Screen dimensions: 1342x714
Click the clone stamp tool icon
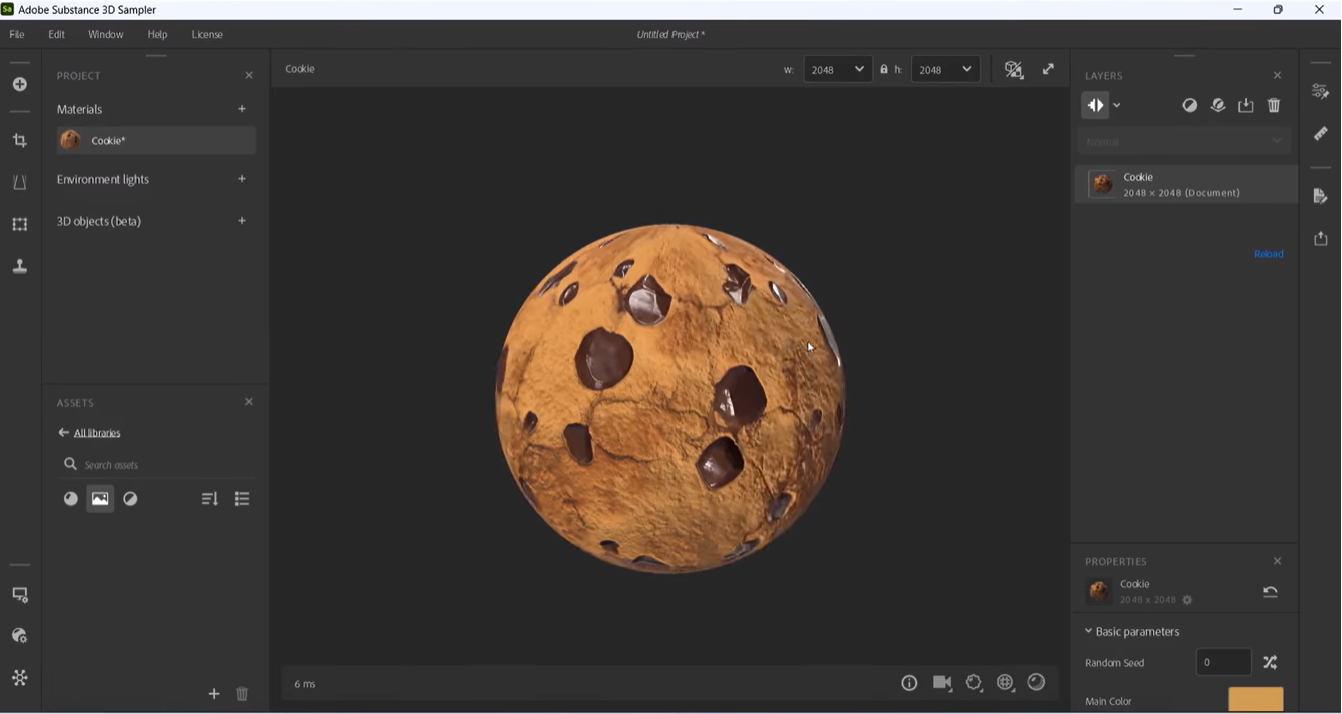tap(19, 266)
